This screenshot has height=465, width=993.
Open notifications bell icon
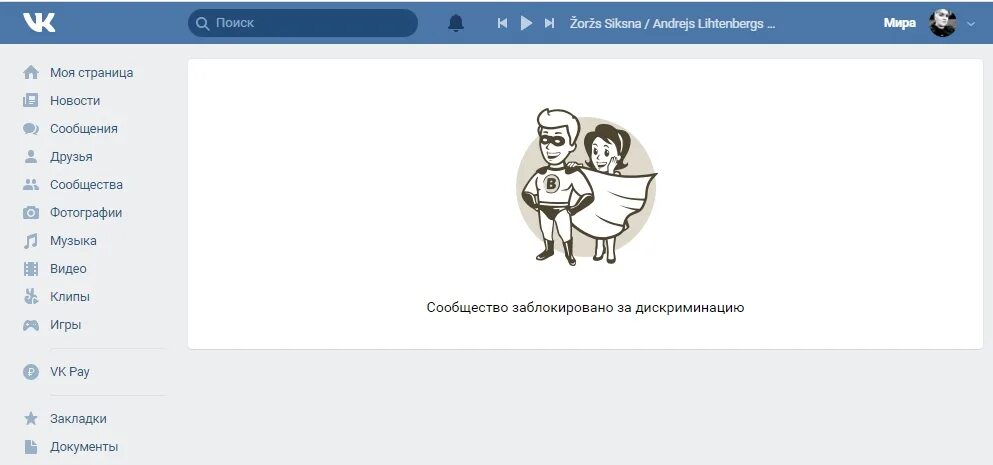coord(456,23)
